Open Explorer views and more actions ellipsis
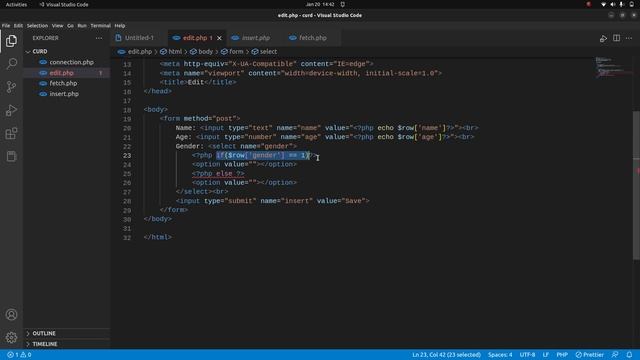Image resolution: width=640 pixels, height=360 pixels. pyautogui.click(x=99, y=38)
